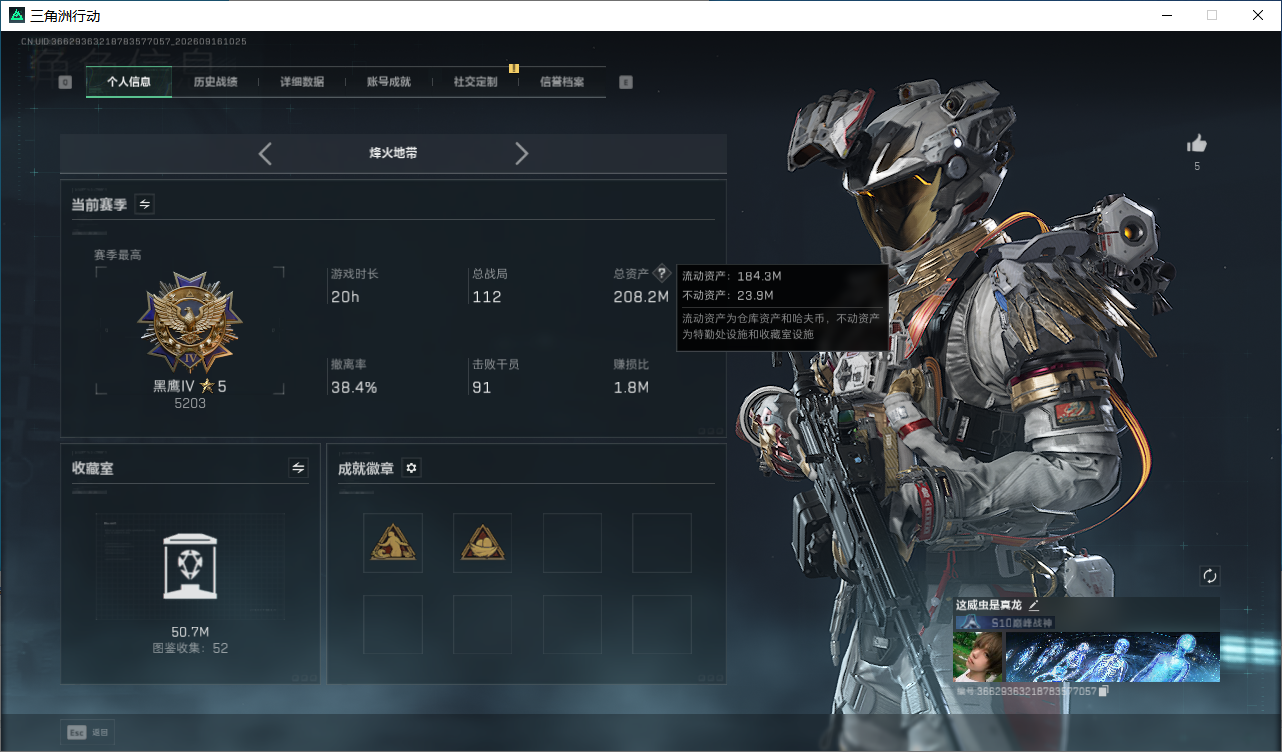Click the skeleton banner image
The height and width of the screenshot is (752, 1282).
click(1113, 656)
